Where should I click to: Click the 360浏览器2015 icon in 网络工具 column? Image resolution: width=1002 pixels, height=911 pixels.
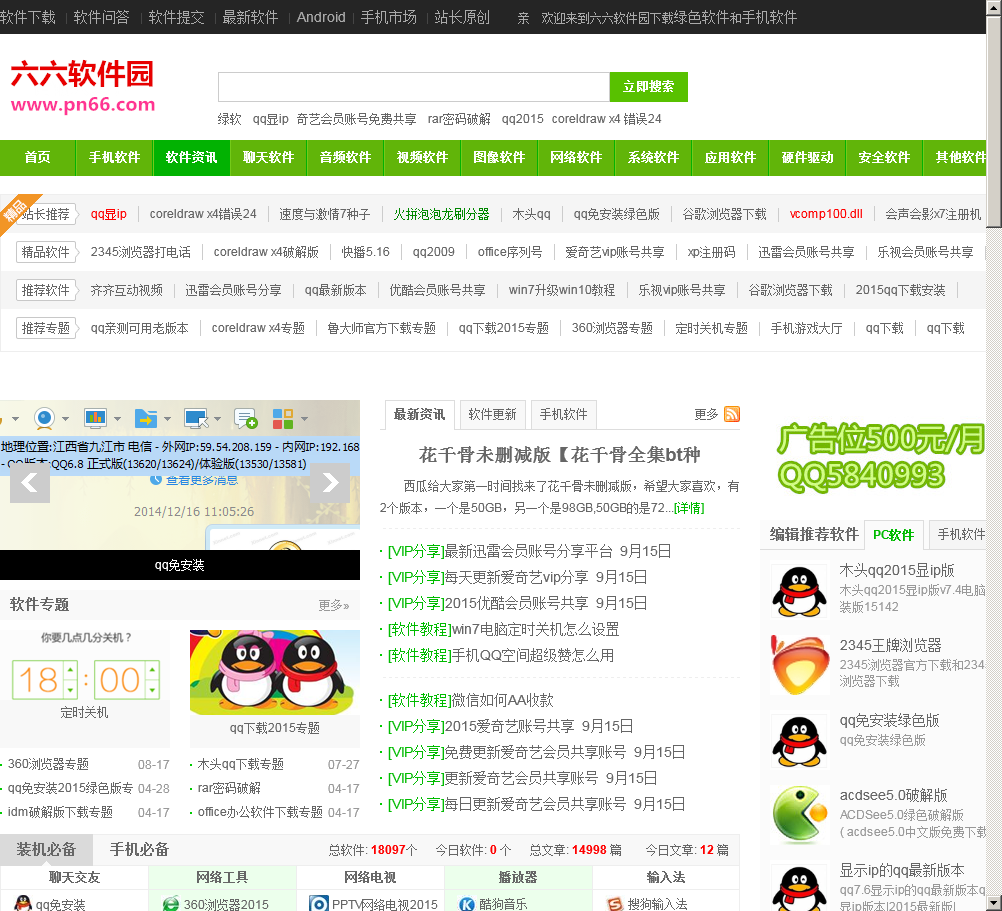pyautogui.click(x=171, y=903)
